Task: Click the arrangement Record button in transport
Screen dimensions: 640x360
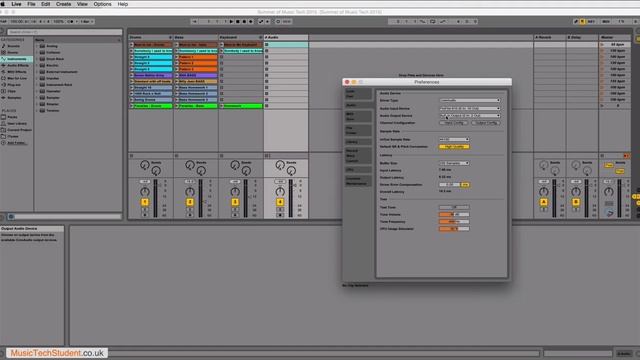Action: 244,21
